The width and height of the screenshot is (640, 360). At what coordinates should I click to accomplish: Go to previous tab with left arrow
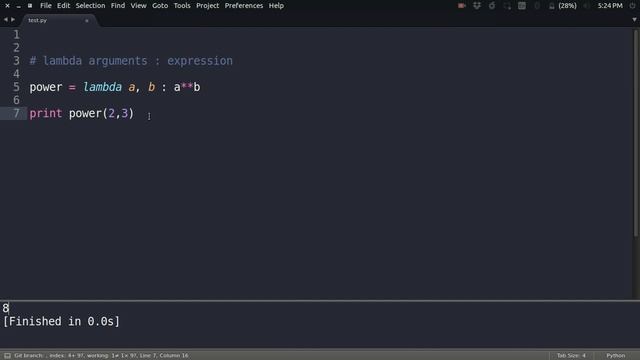coord(5,20)
